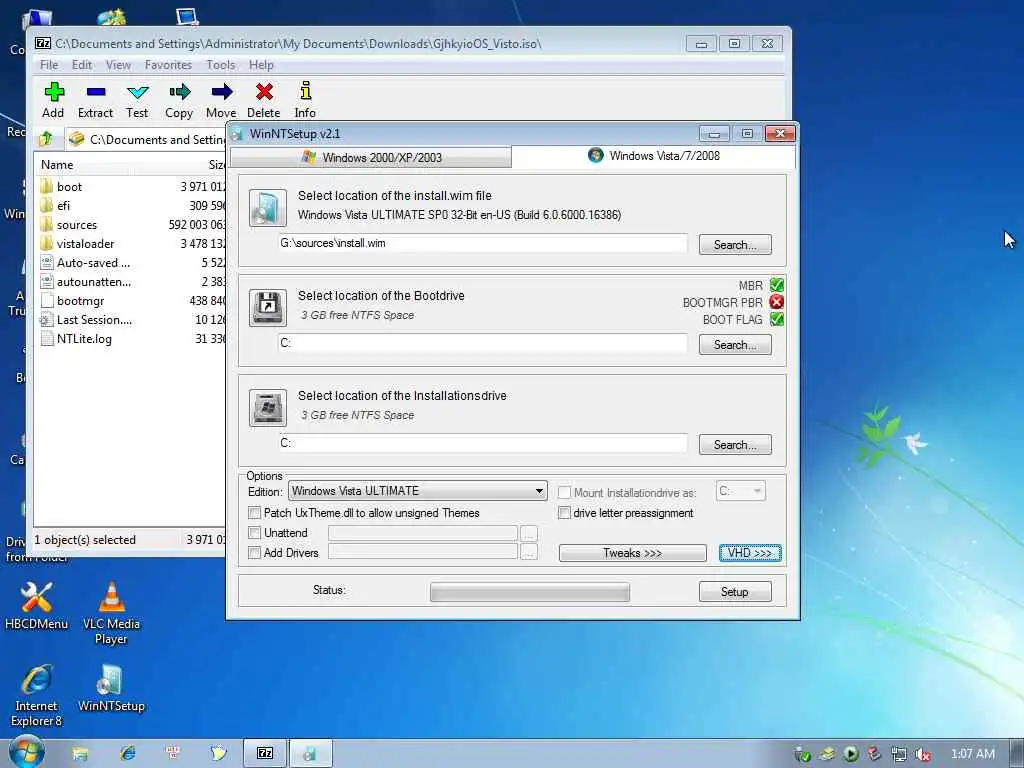Image resolution: width=1024 pixels, height=768 pixels.
Task: Click the 7-Zip Add toolbar icon
Action: pyautogui.click(x=54, y=92)
